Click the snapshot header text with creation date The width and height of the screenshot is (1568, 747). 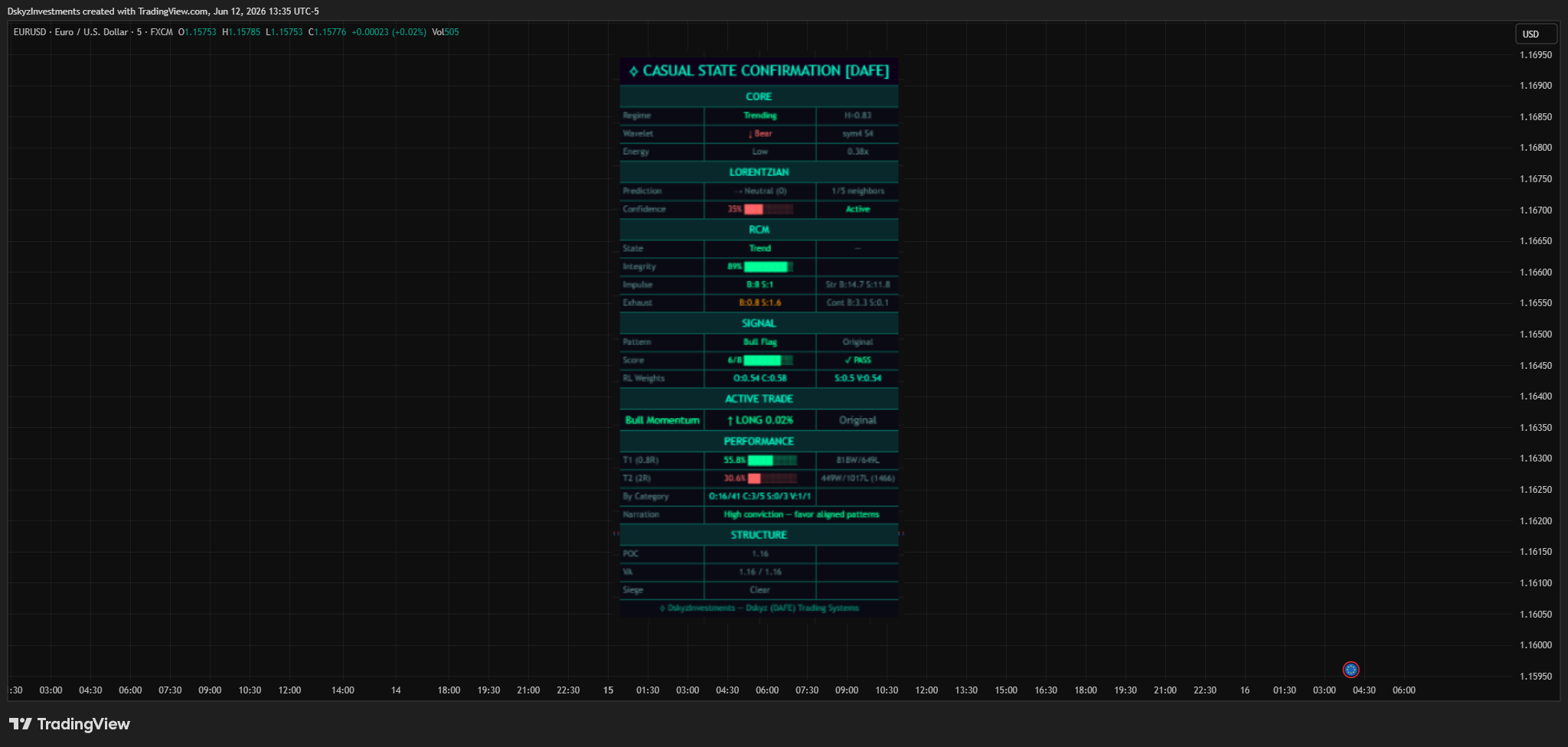163,11
